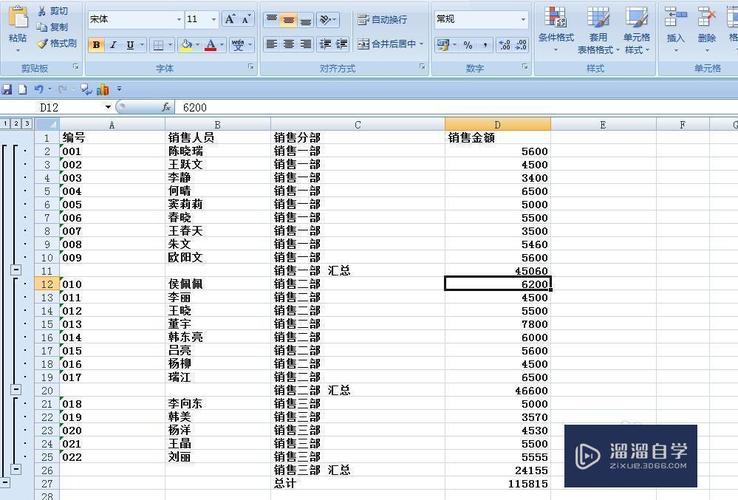Click the insert function fx icon
The width and height of the screenshot is (738, 500).
[x=166, y=107]
